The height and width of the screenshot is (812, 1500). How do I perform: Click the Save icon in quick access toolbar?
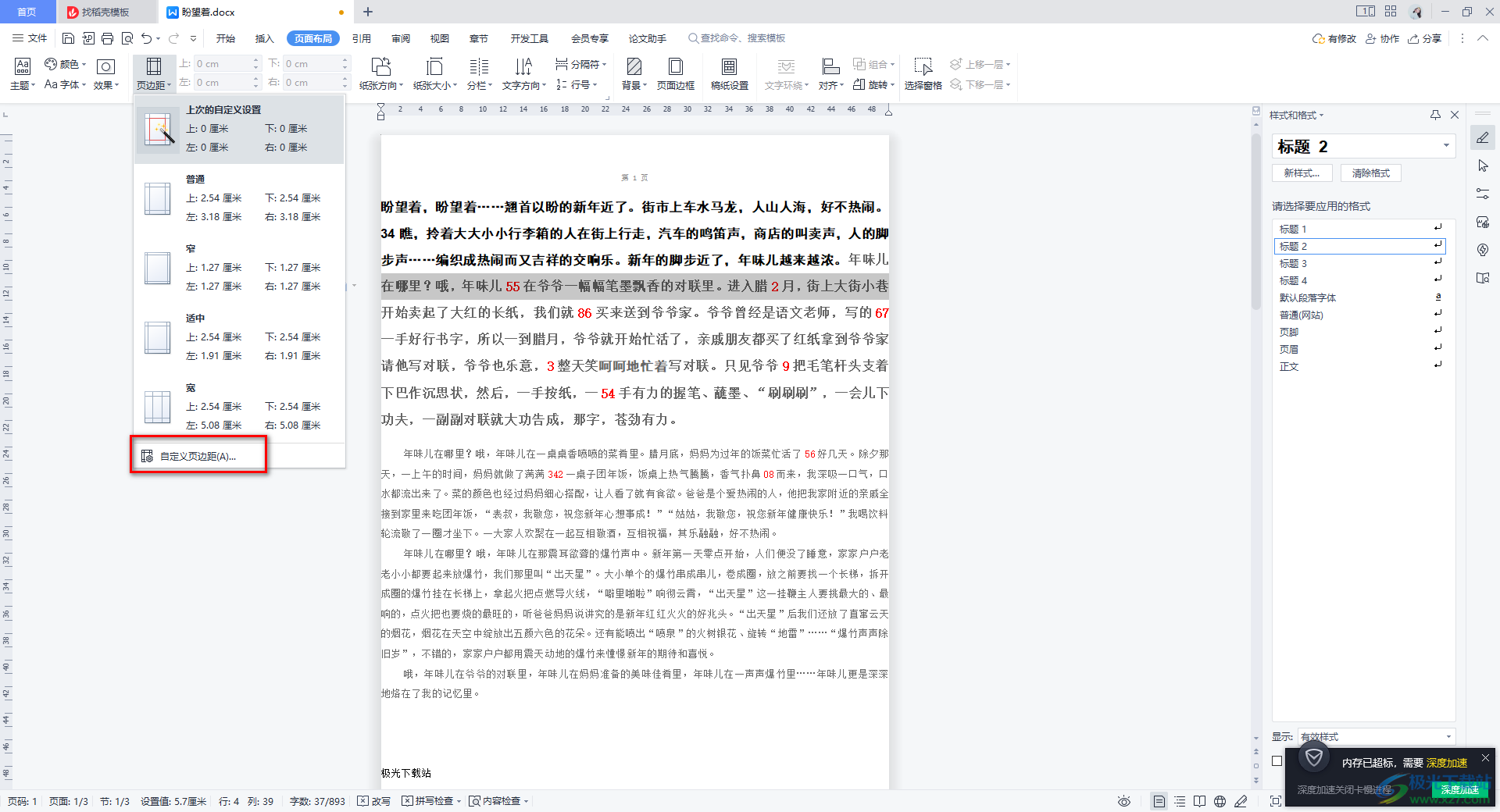(68, 38)
